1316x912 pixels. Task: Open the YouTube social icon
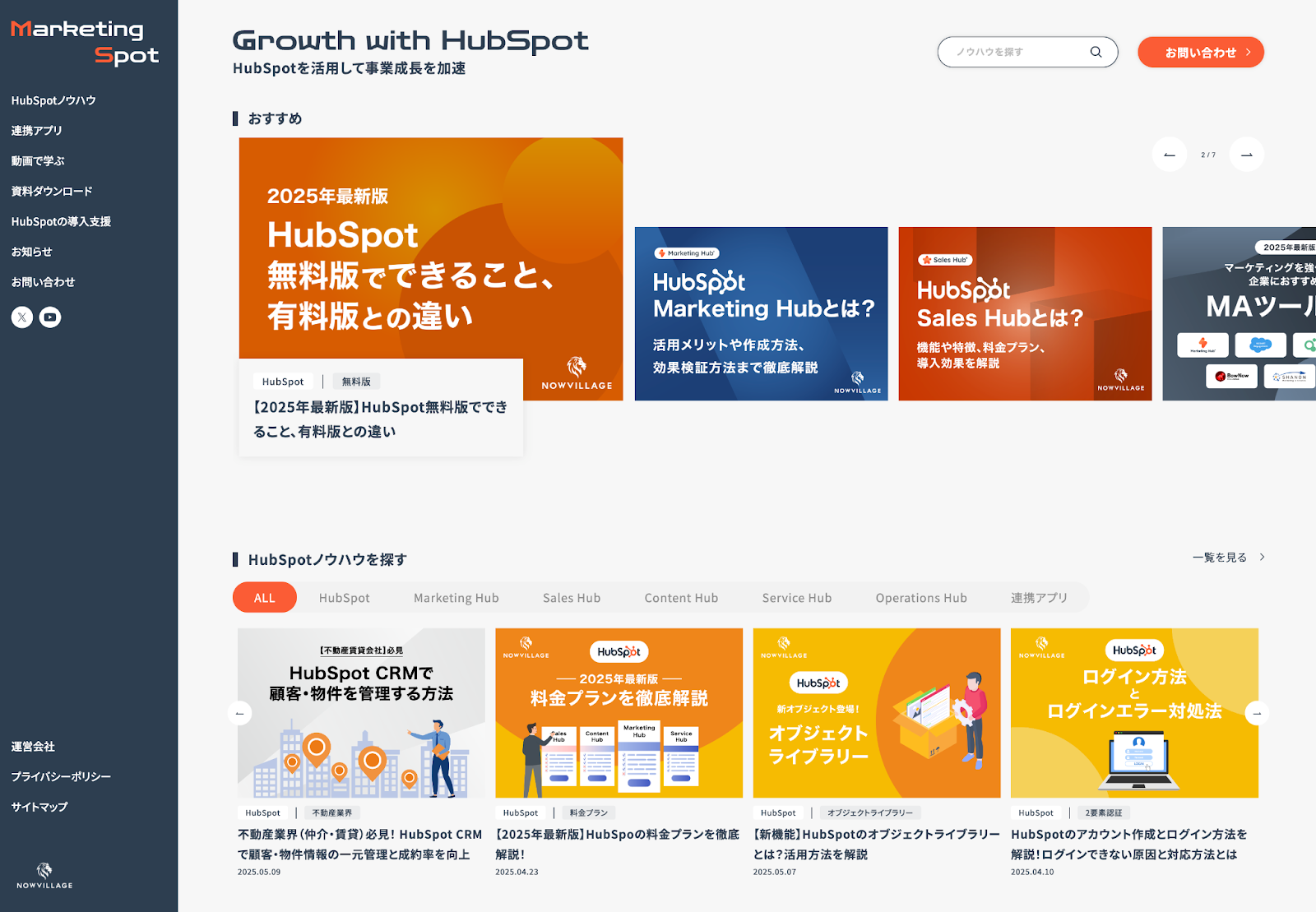coord(50,317)
